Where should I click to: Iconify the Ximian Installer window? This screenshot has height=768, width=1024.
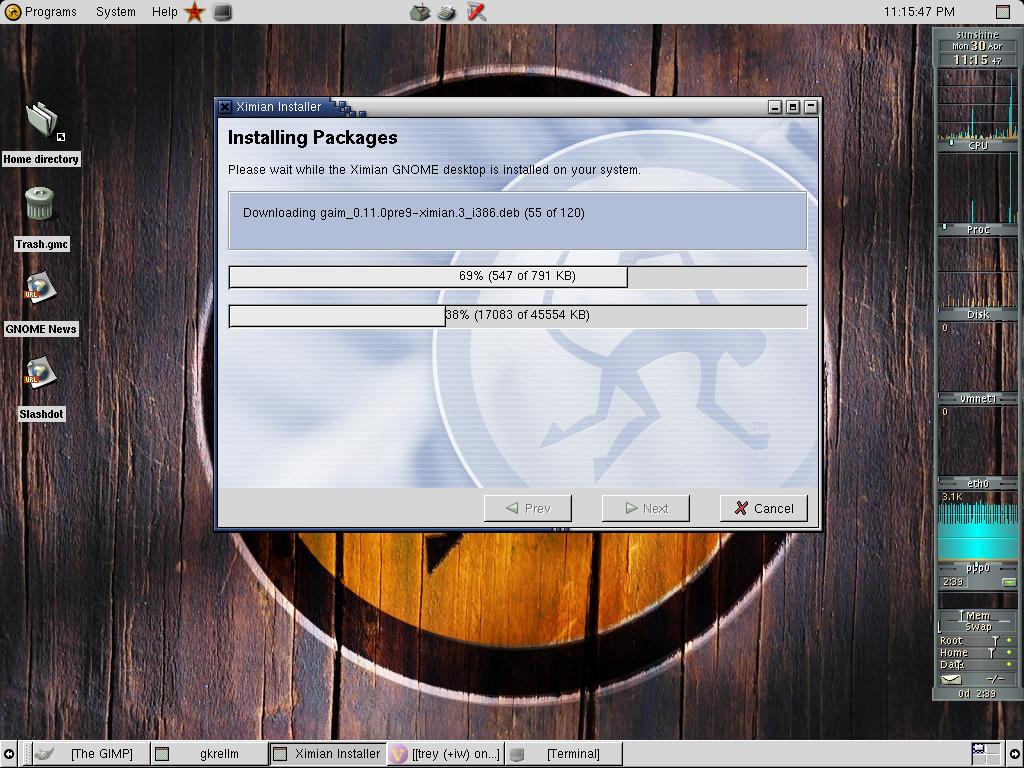[775, 107]
